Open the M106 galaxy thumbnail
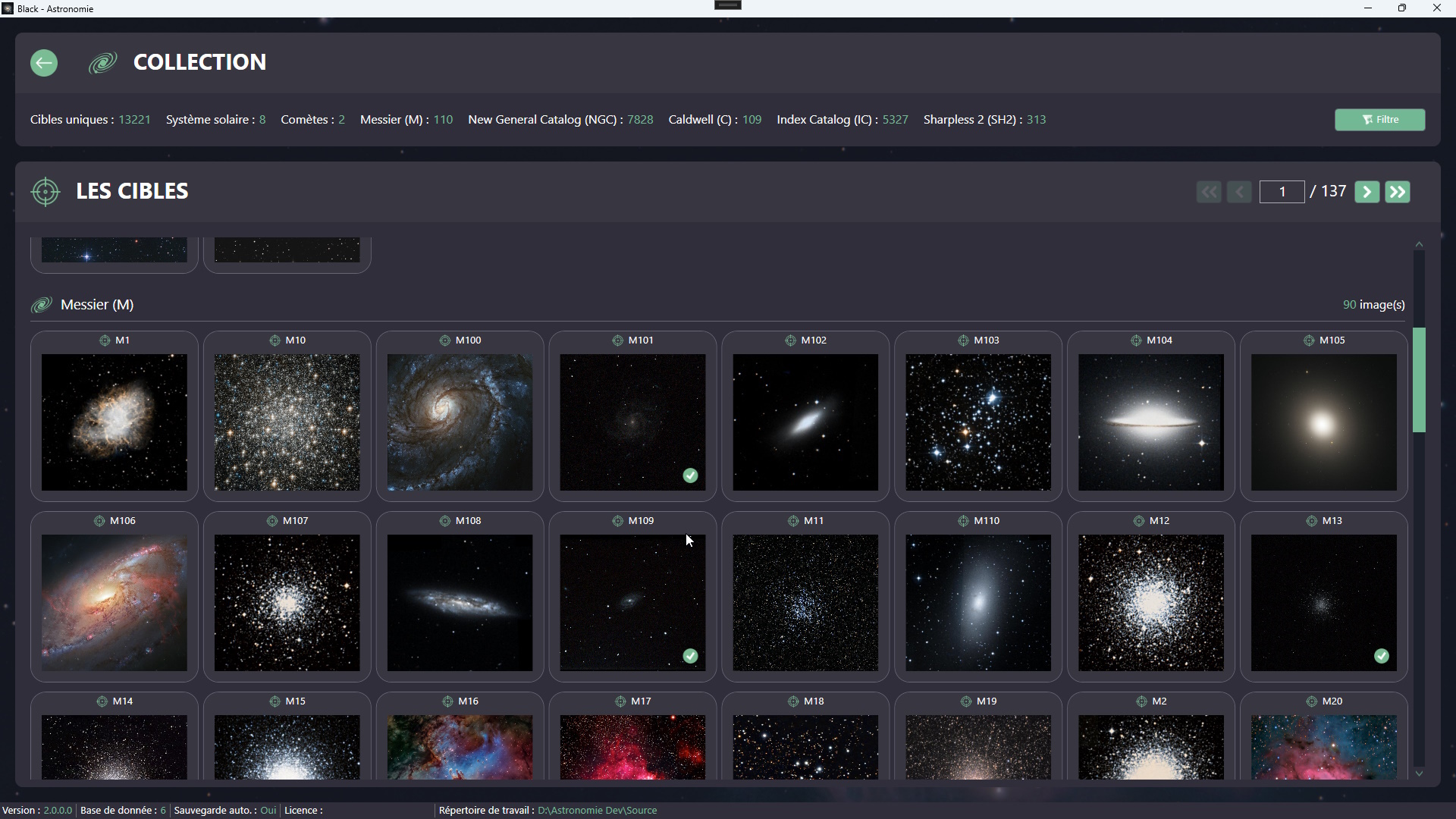 pos(115,603)
